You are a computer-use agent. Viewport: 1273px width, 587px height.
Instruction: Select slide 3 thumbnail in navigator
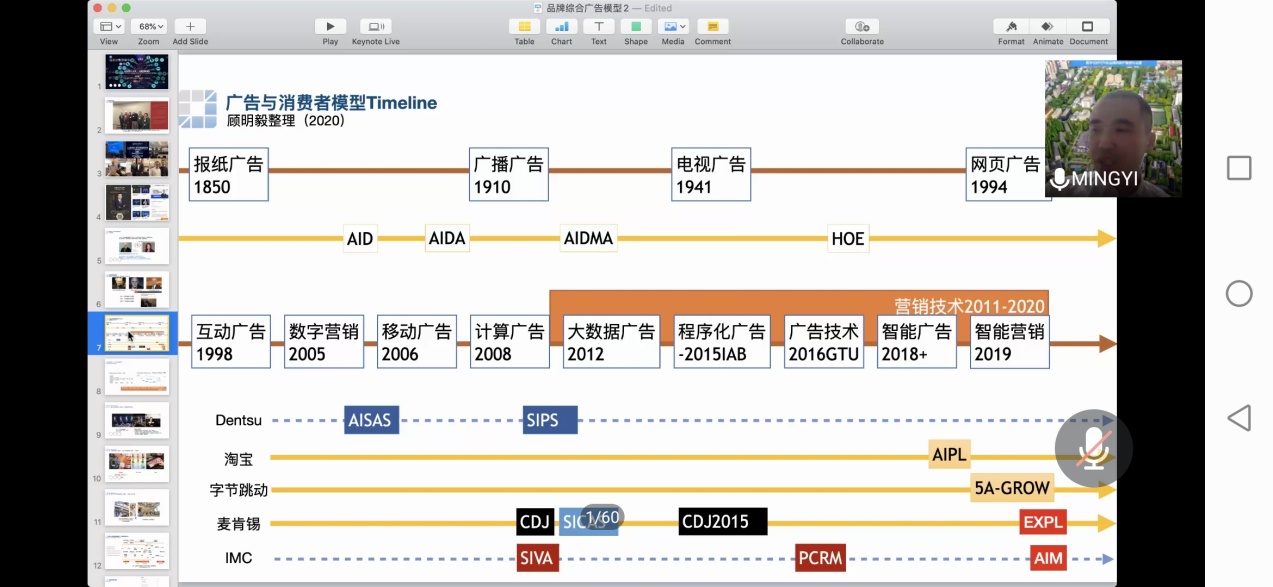pos(137,159)
